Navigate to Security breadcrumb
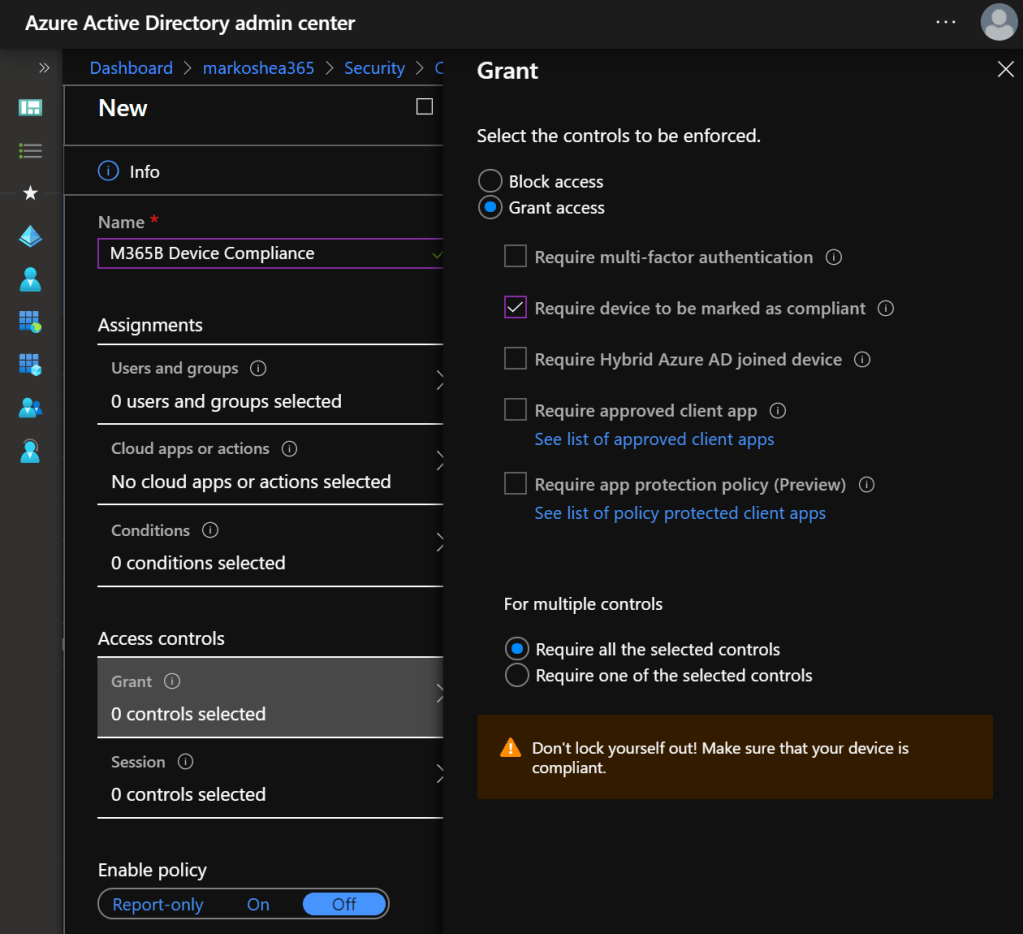1023x934 pixels. tap(374, 68)
